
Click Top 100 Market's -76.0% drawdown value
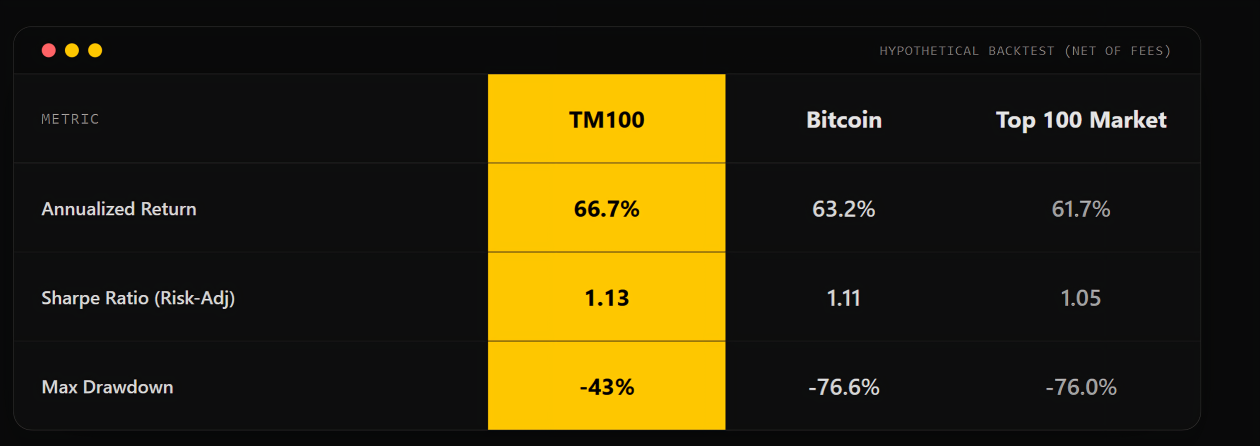1081,387
